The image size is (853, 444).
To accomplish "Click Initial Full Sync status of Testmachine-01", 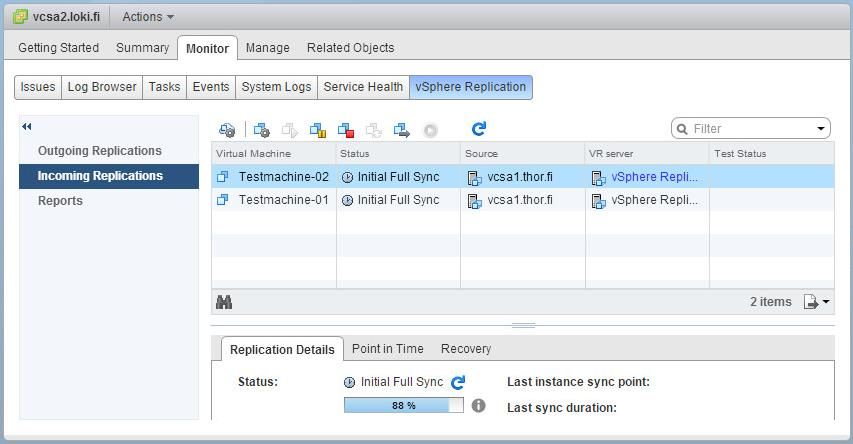I will [398, 200].
